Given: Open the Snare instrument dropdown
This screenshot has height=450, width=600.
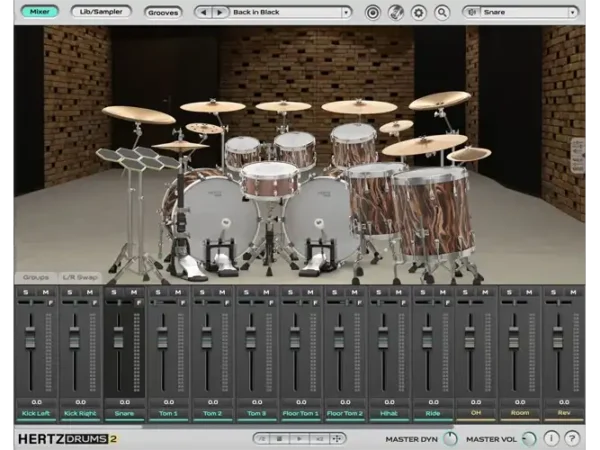Looking at the screenshot, I should point(572,12).
